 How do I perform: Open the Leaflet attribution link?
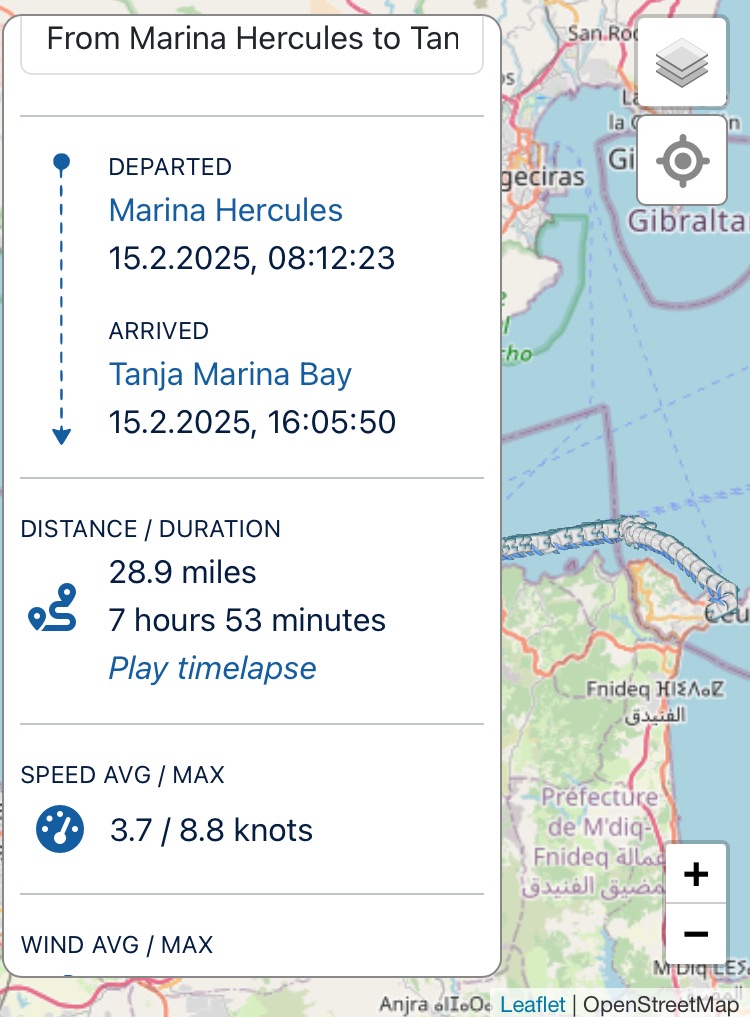point(533,1004)
